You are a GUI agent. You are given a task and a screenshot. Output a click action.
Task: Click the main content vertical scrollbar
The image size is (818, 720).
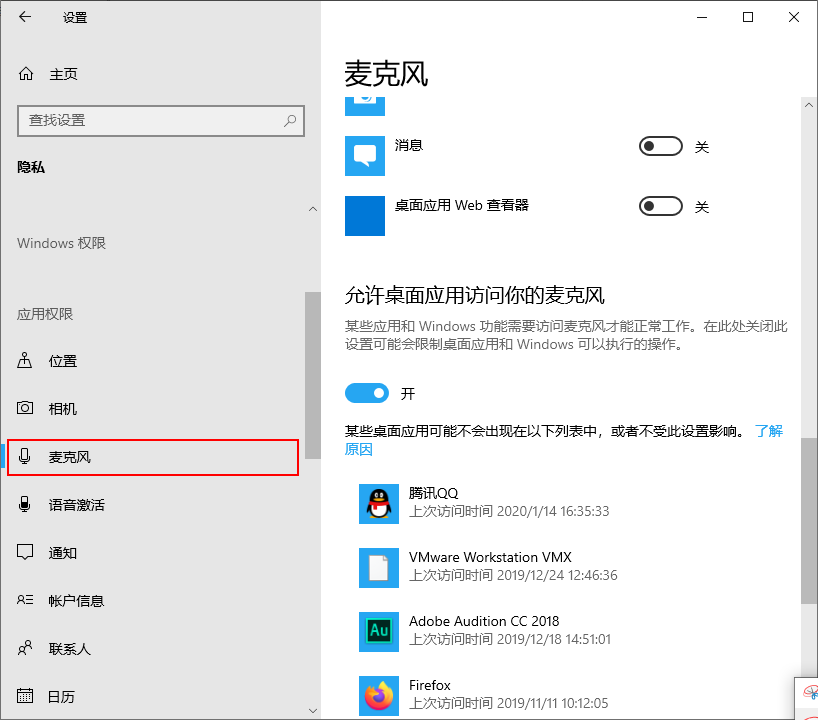pos(809,520)
